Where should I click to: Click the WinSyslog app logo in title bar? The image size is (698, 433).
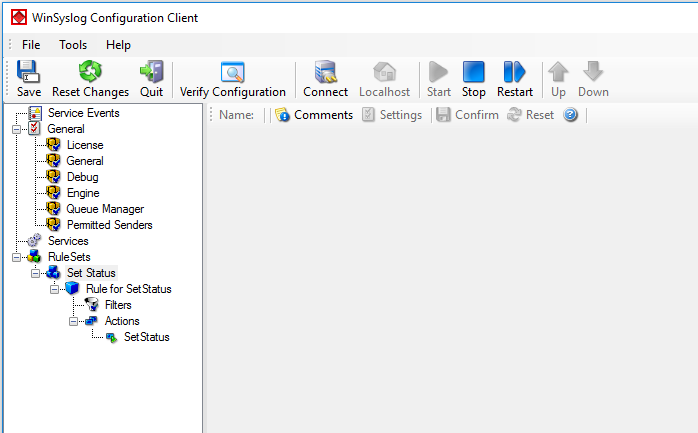pyautogui.click(x=19, y=17)
